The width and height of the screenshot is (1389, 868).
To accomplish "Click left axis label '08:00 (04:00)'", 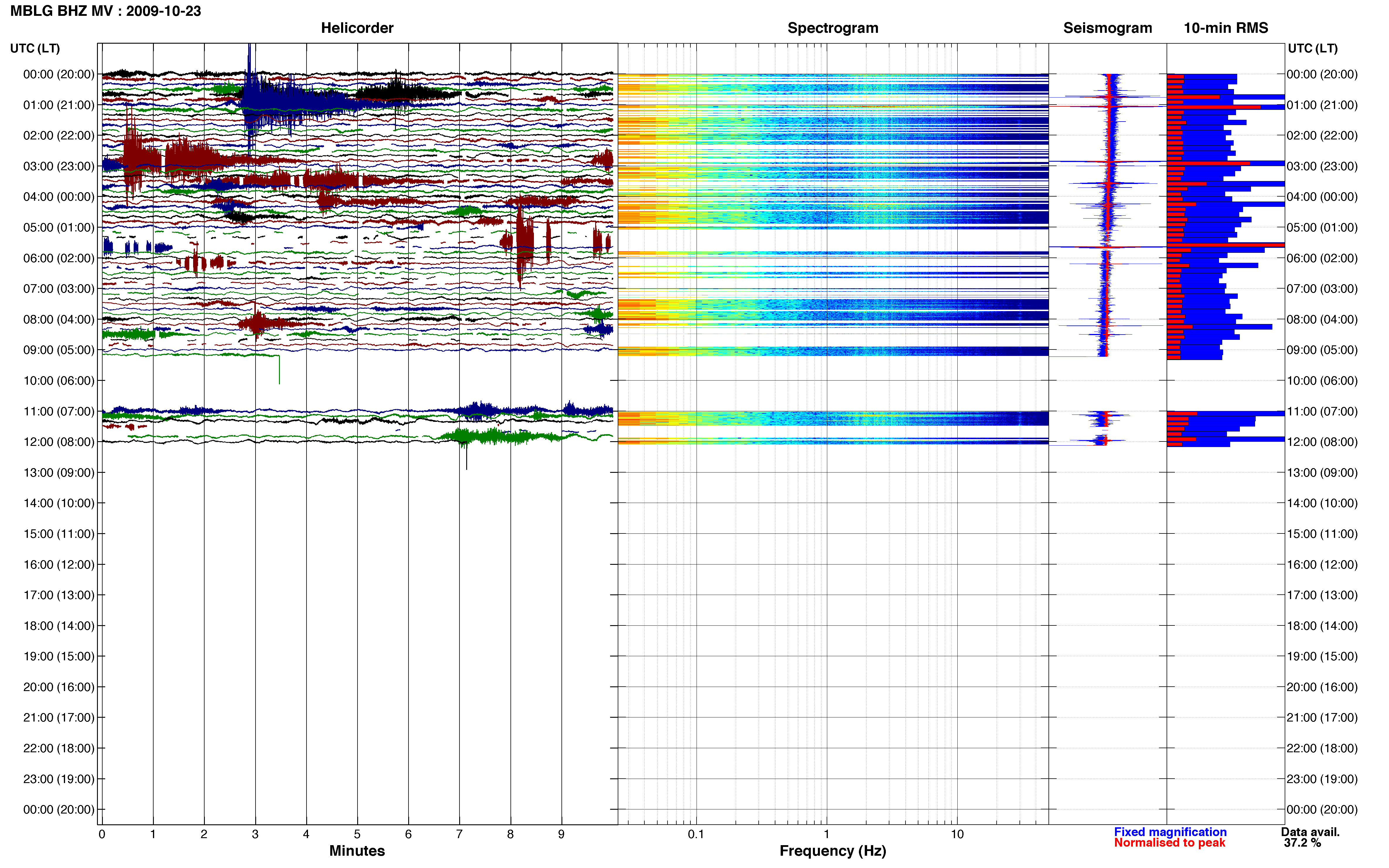I will coord(59,319).
